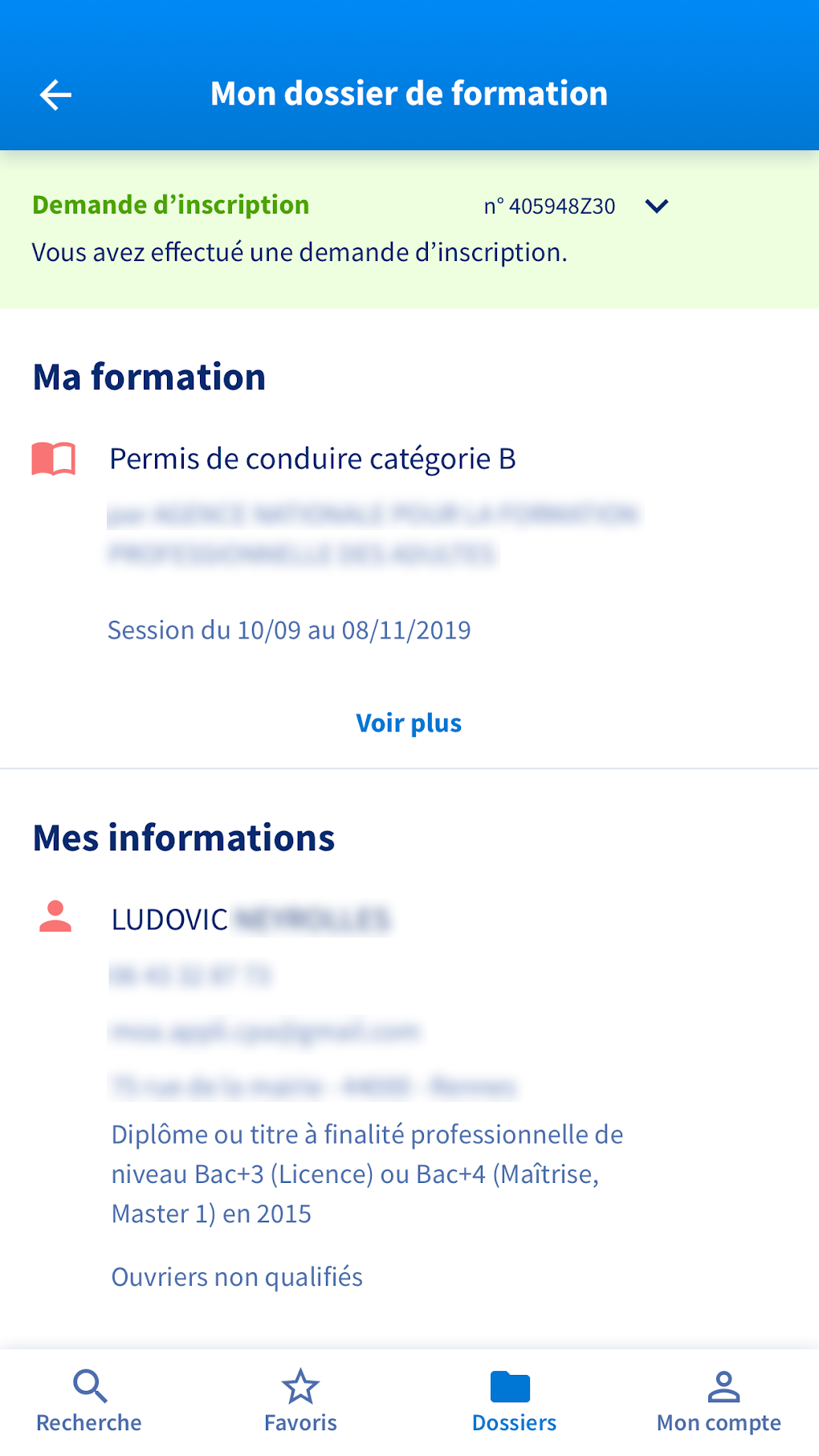Switch to the Recherche tab label
The image size is (819, 1456).
pos(89,1422)
